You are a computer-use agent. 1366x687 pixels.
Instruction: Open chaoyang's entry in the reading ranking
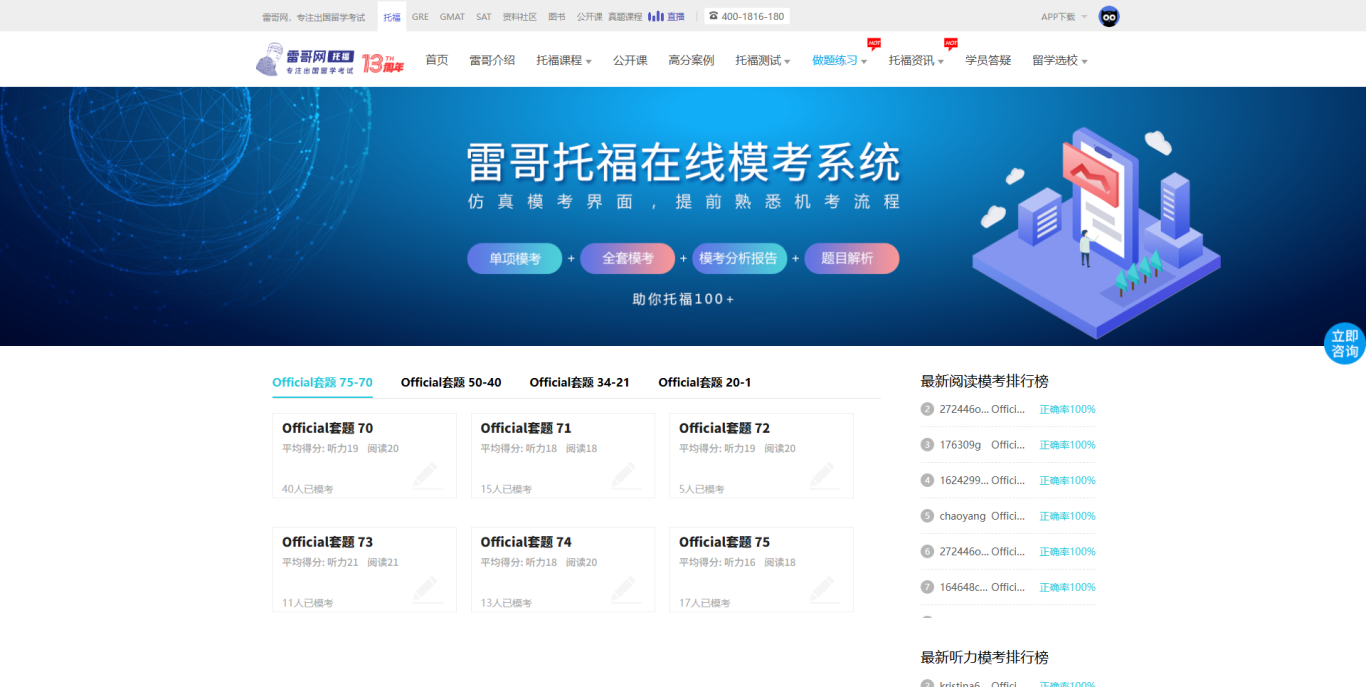click(962, 516)
